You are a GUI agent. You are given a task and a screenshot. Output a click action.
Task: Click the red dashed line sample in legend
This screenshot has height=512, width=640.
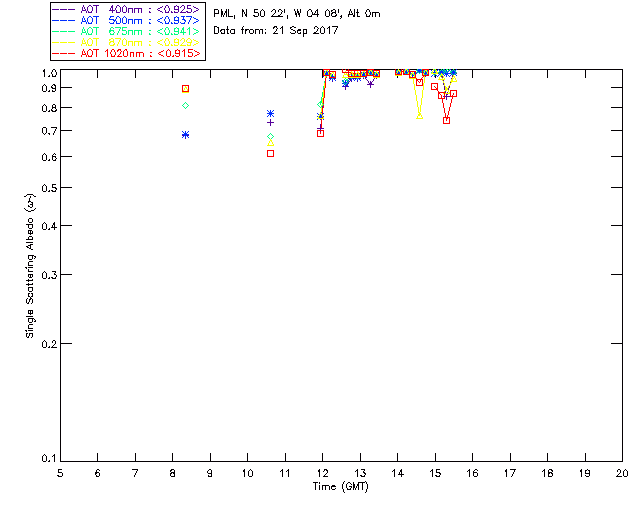[64, 53]
